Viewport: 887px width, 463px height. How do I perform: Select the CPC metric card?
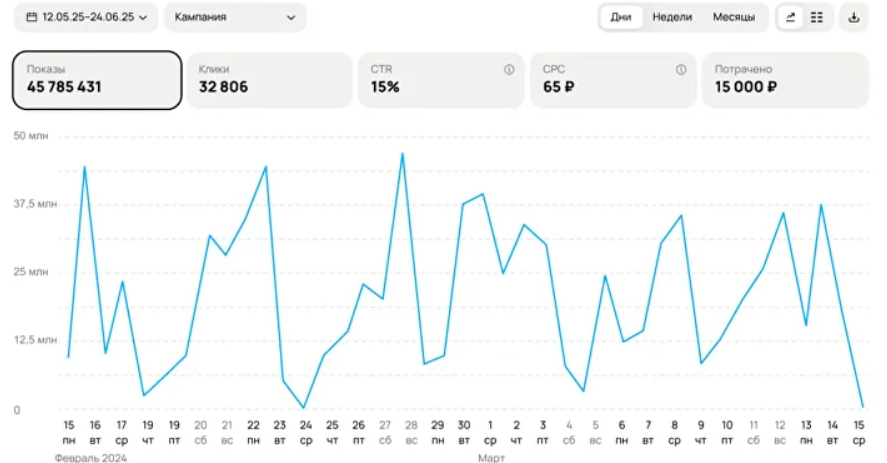pos(613,79)
